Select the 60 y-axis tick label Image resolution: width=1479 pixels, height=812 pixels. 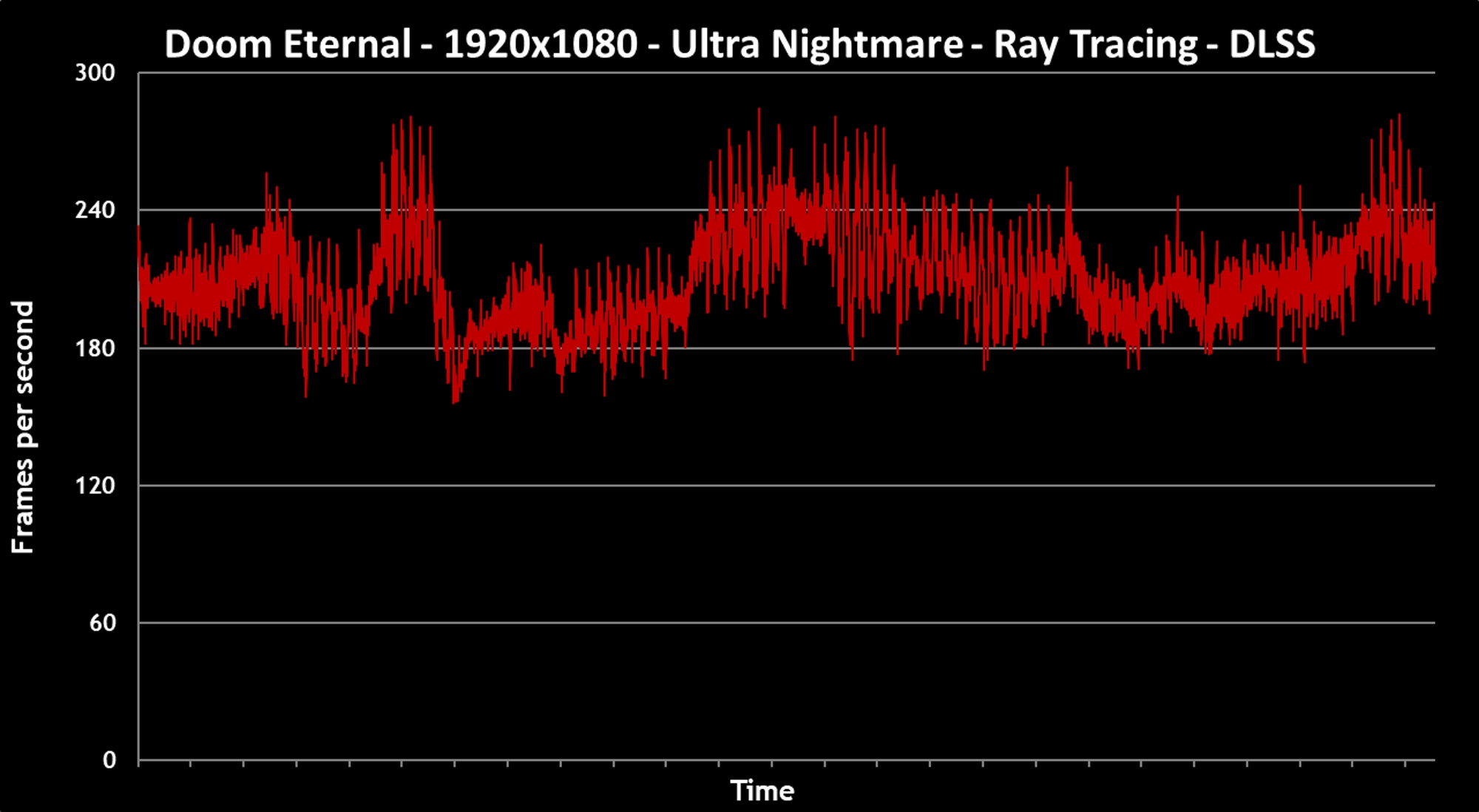click(x=103, y=623)
